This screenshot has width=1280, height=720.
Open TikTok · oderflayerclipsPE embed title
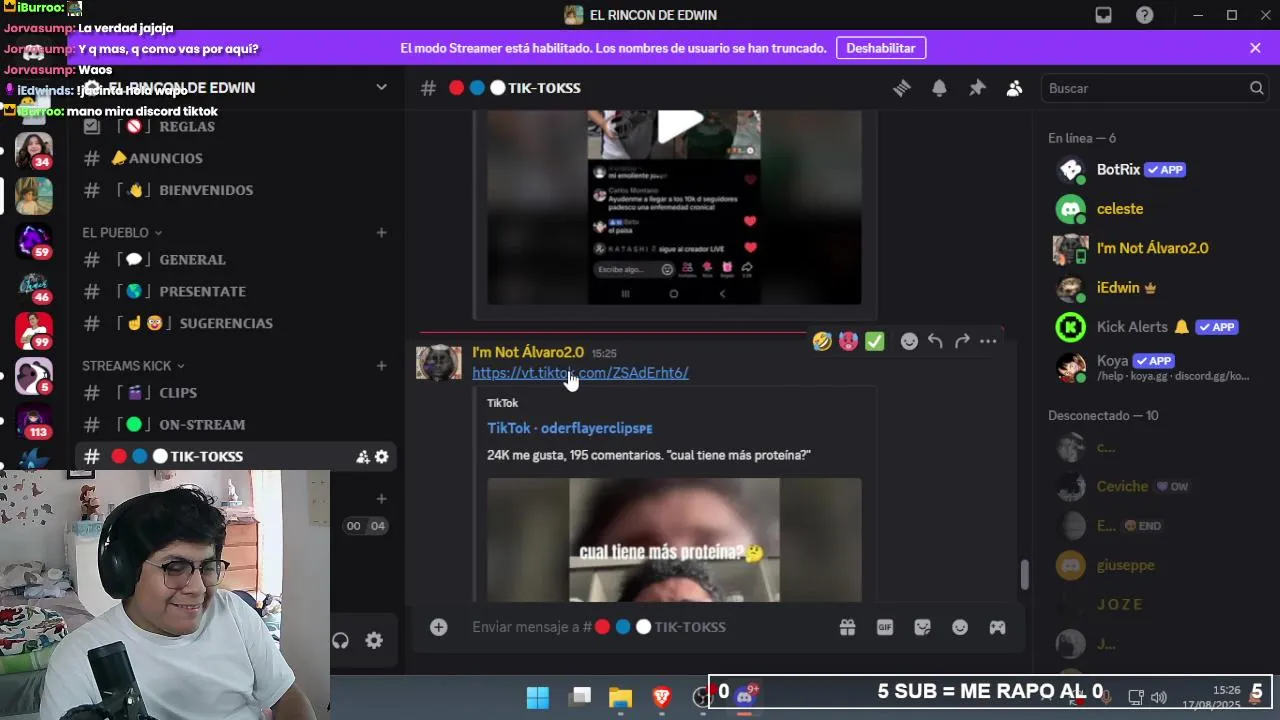pyautogui.click(x=570, y=428)
